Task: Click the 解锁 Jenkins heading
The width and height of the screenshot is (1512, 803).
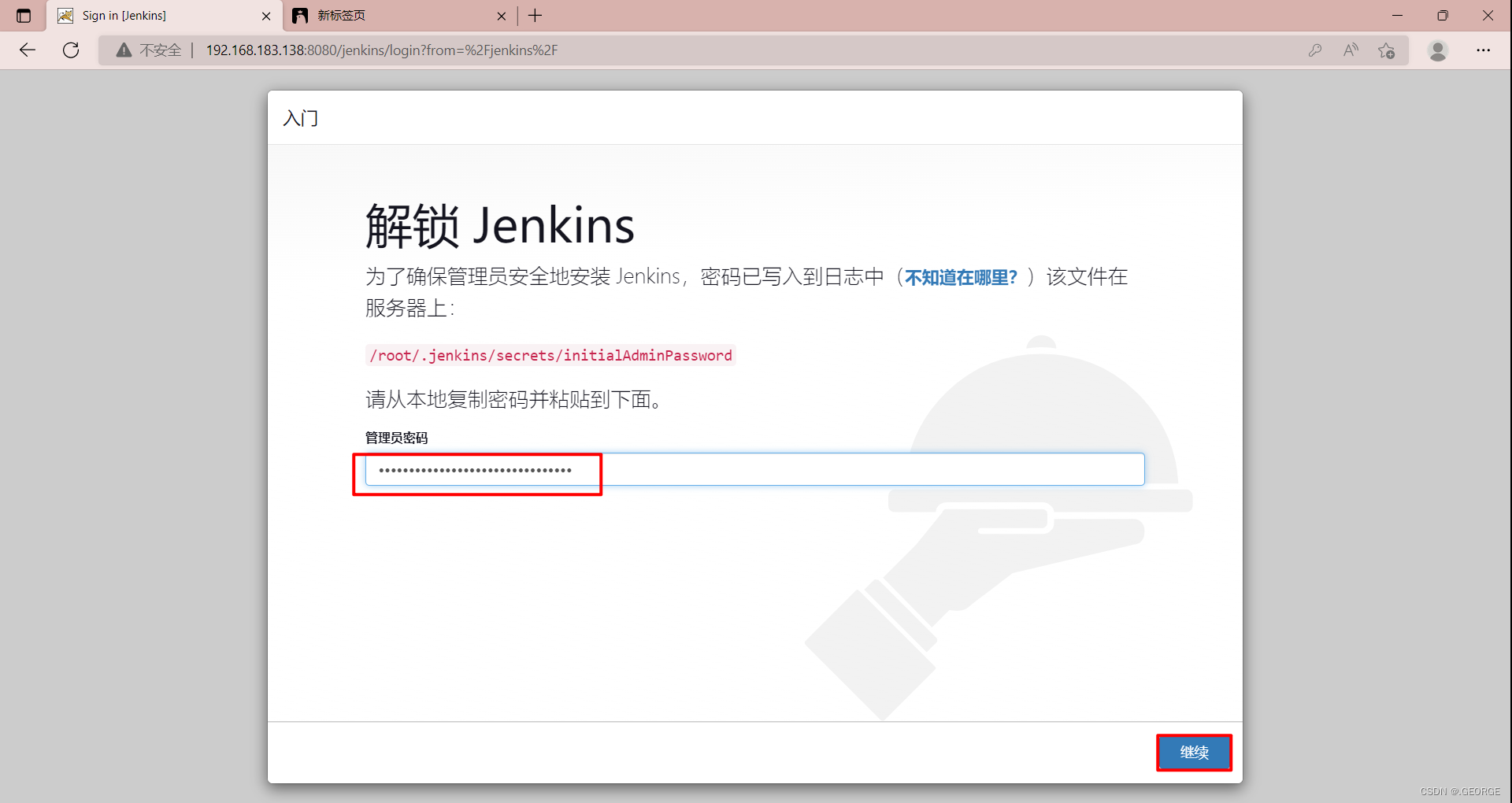Action: click(500, 226)
